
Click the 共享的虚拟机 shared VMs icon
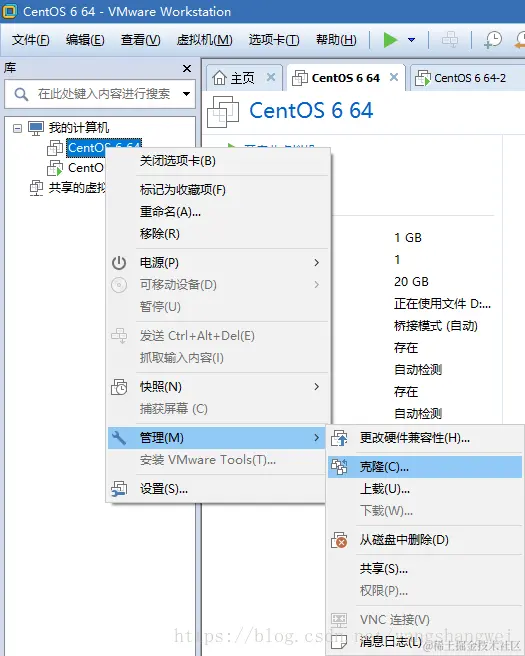pyautogui.click(x=36, y=188)
